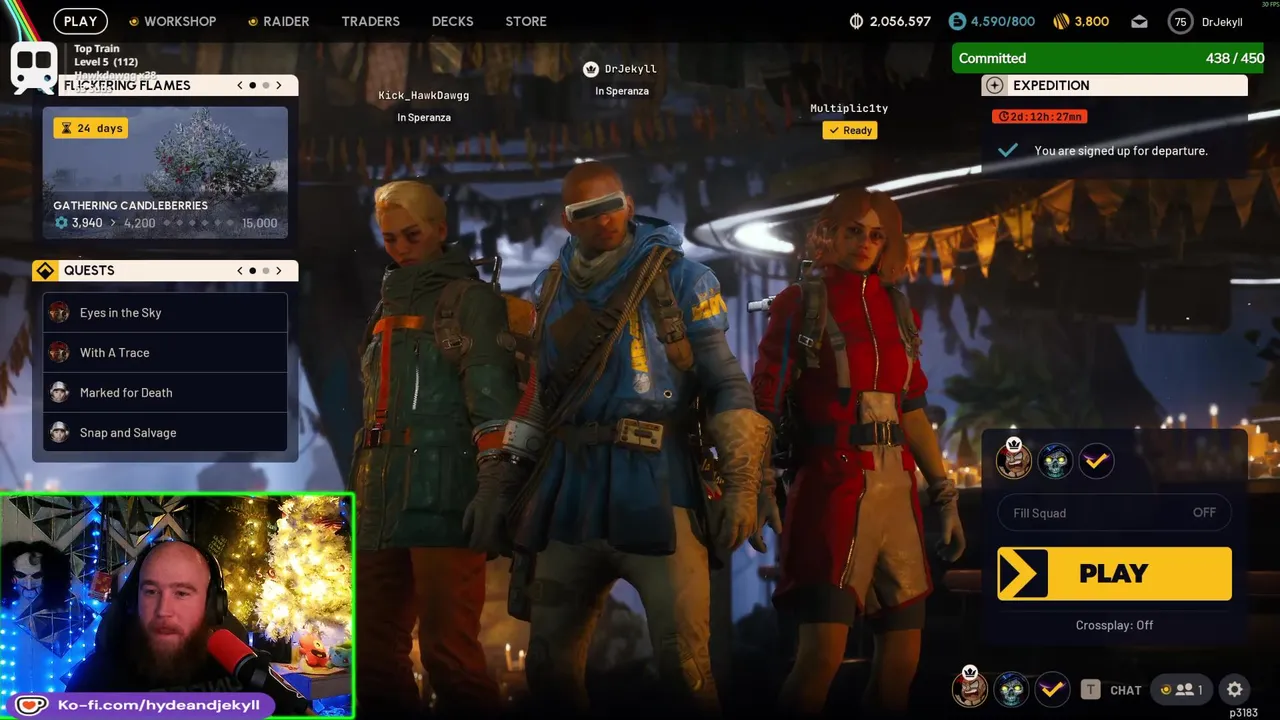Go to next Quests page
This screenshot has width=1280, height=720.
click(x=279, y=270)
